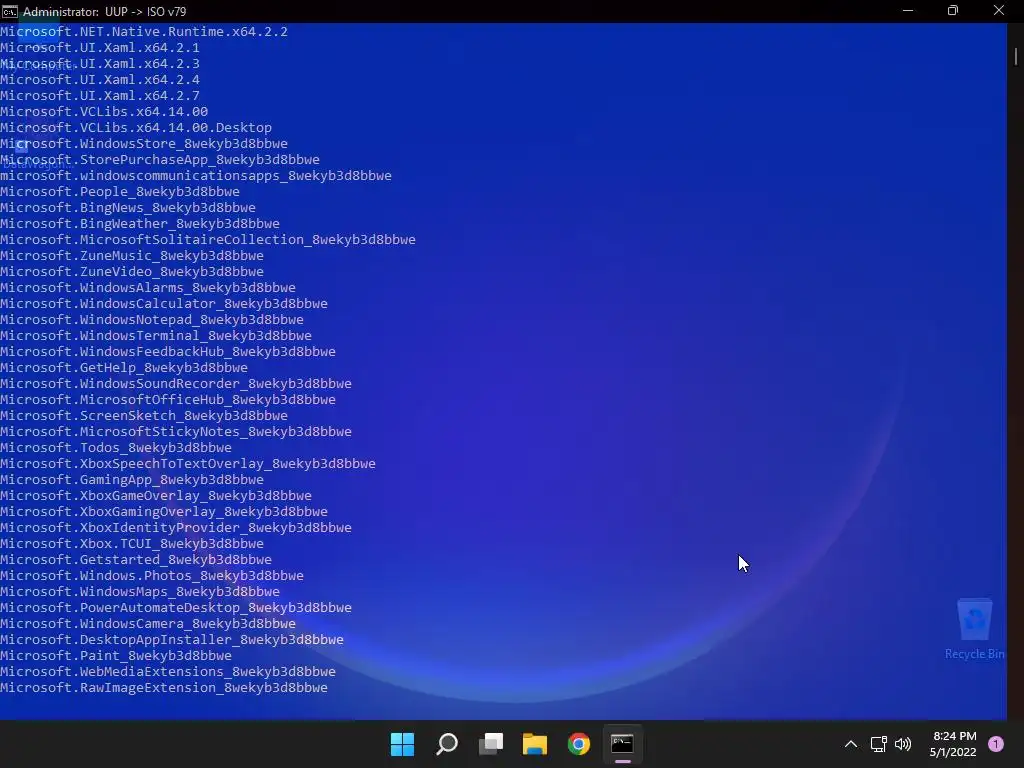Launch File Explorer from taskbar
Viewport: 1024px width, 768px height.
tap(535, 744)
